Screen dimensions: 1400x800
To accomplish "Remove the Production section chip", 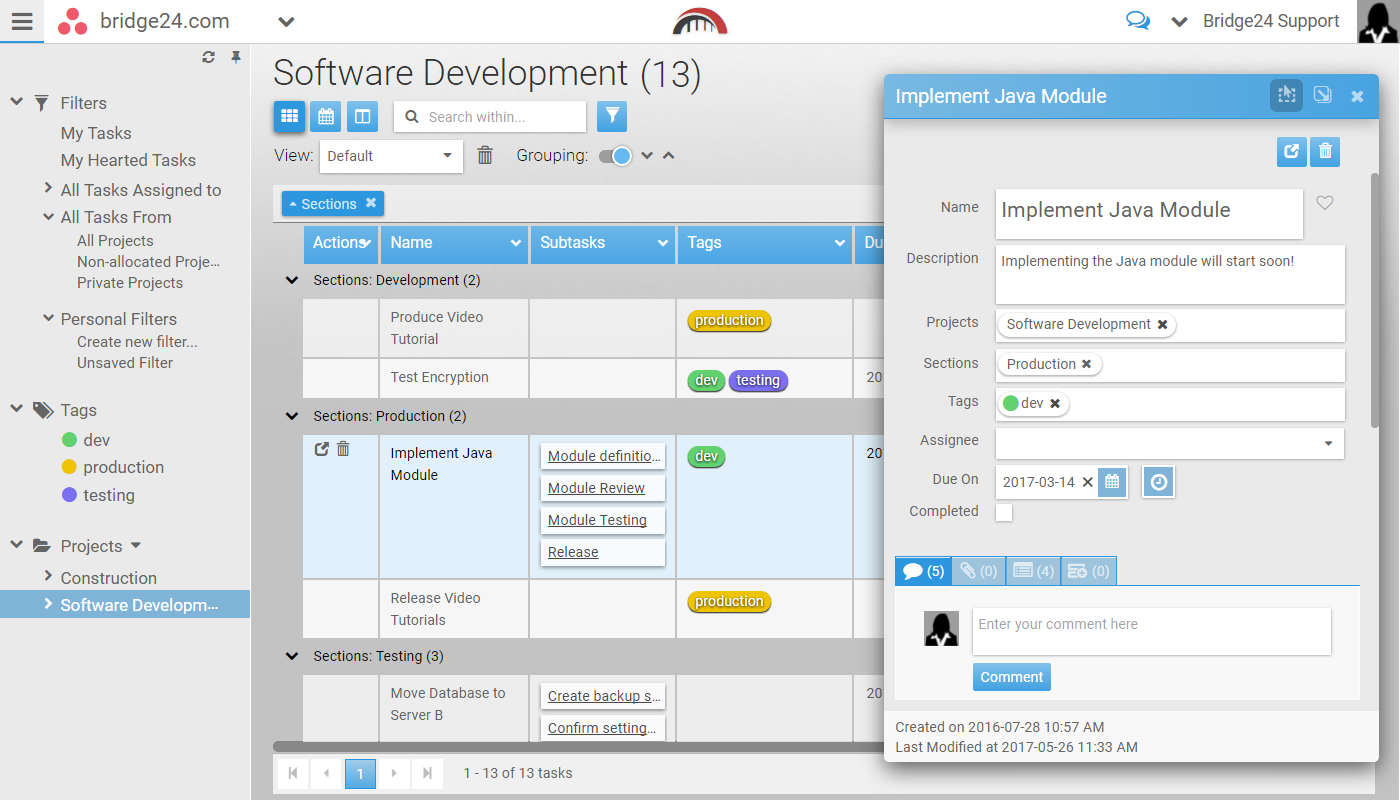I will pos(1086,364).
